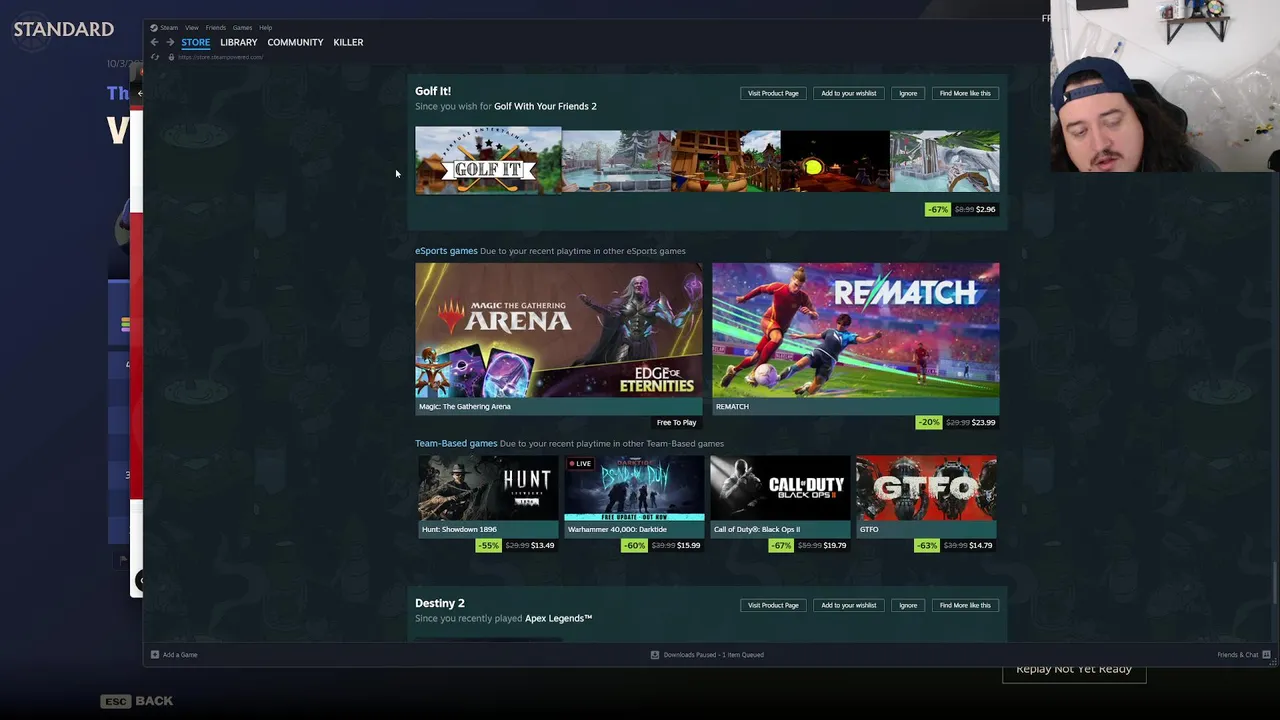The image size is (1280, 720).
Task: View the Golf It! wooden course screenshot
Action: coord(726,161)
